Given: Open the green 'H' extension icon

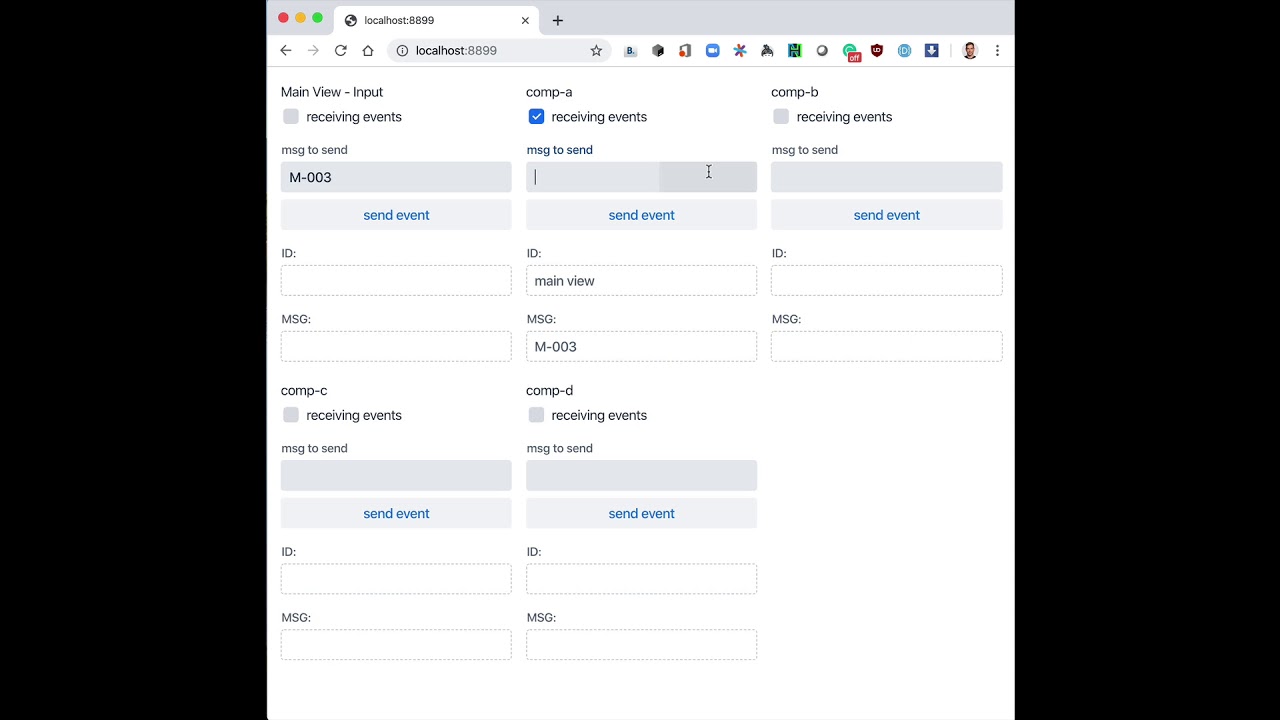Looking at the screenshot, I should tap(795, 50).
